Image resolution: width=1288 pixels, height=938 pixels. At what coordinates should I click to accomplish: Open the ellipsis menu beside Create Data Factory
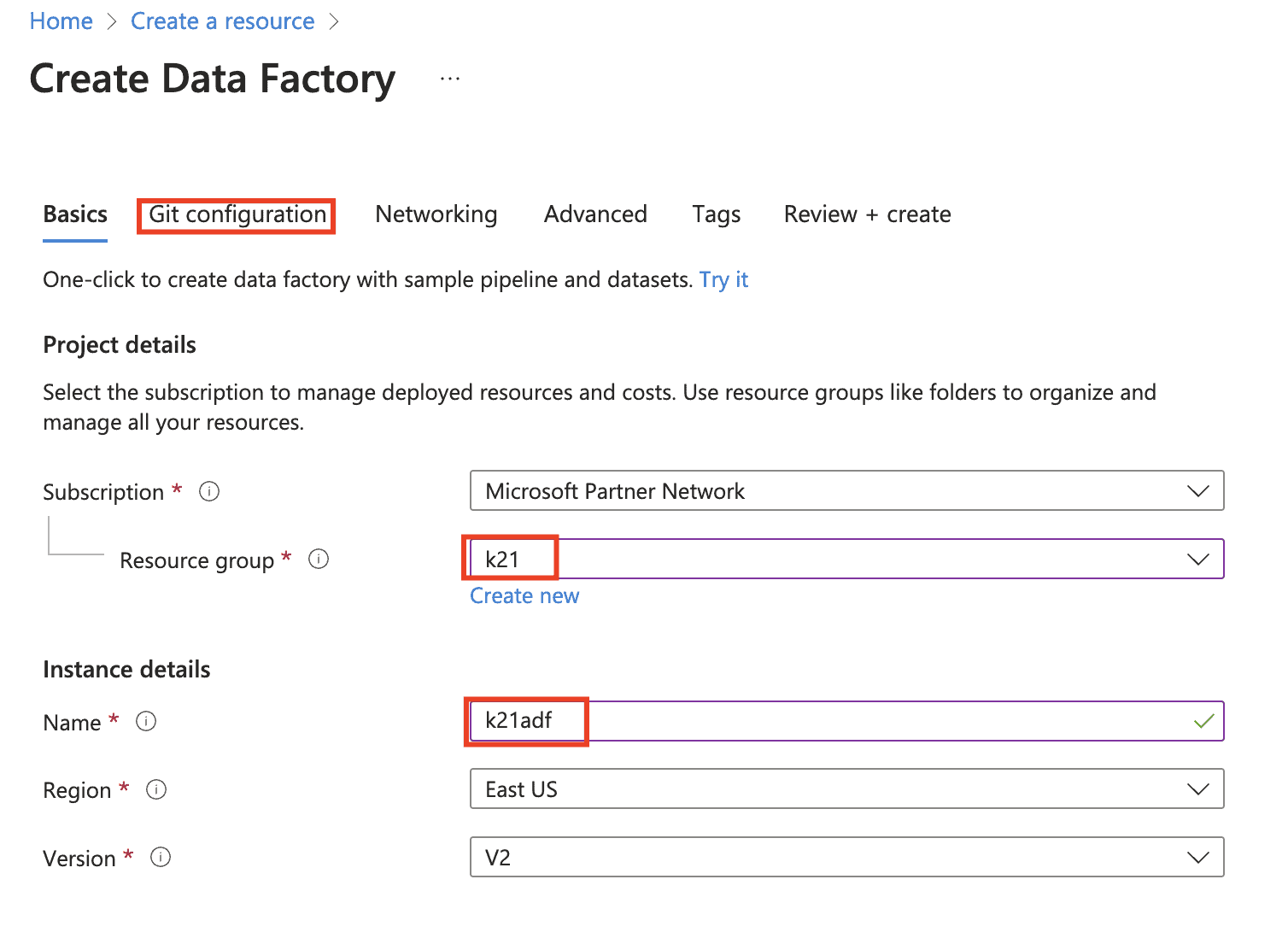450,79
